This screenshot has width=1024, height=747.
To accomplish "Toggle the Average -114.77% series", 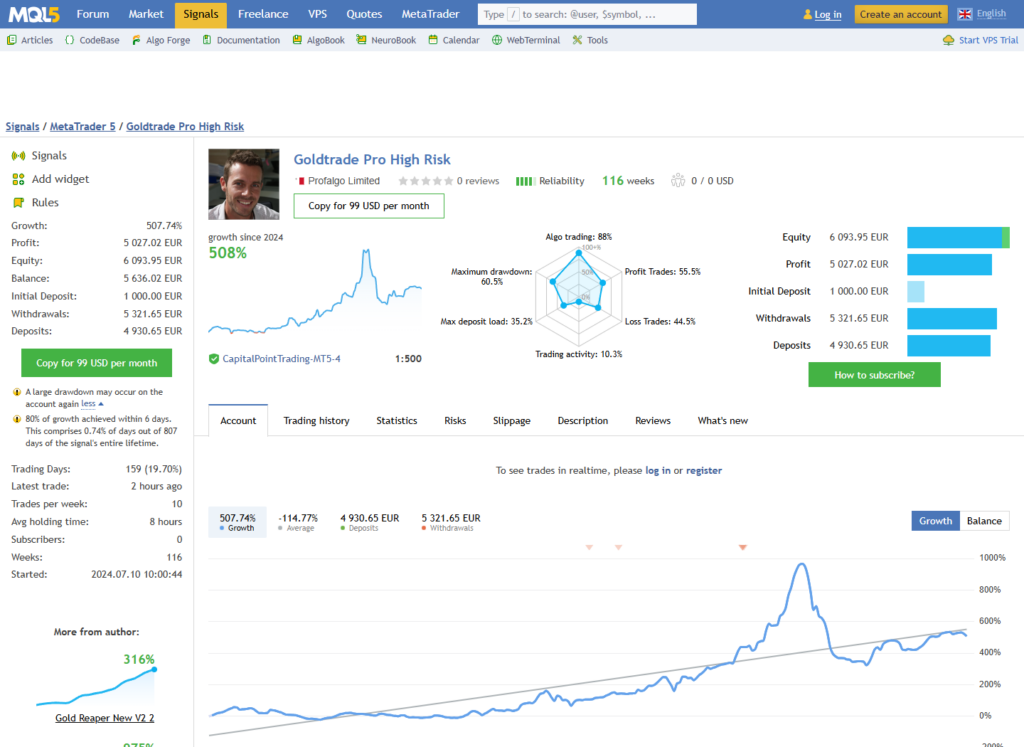I will [x=298, y=522].
